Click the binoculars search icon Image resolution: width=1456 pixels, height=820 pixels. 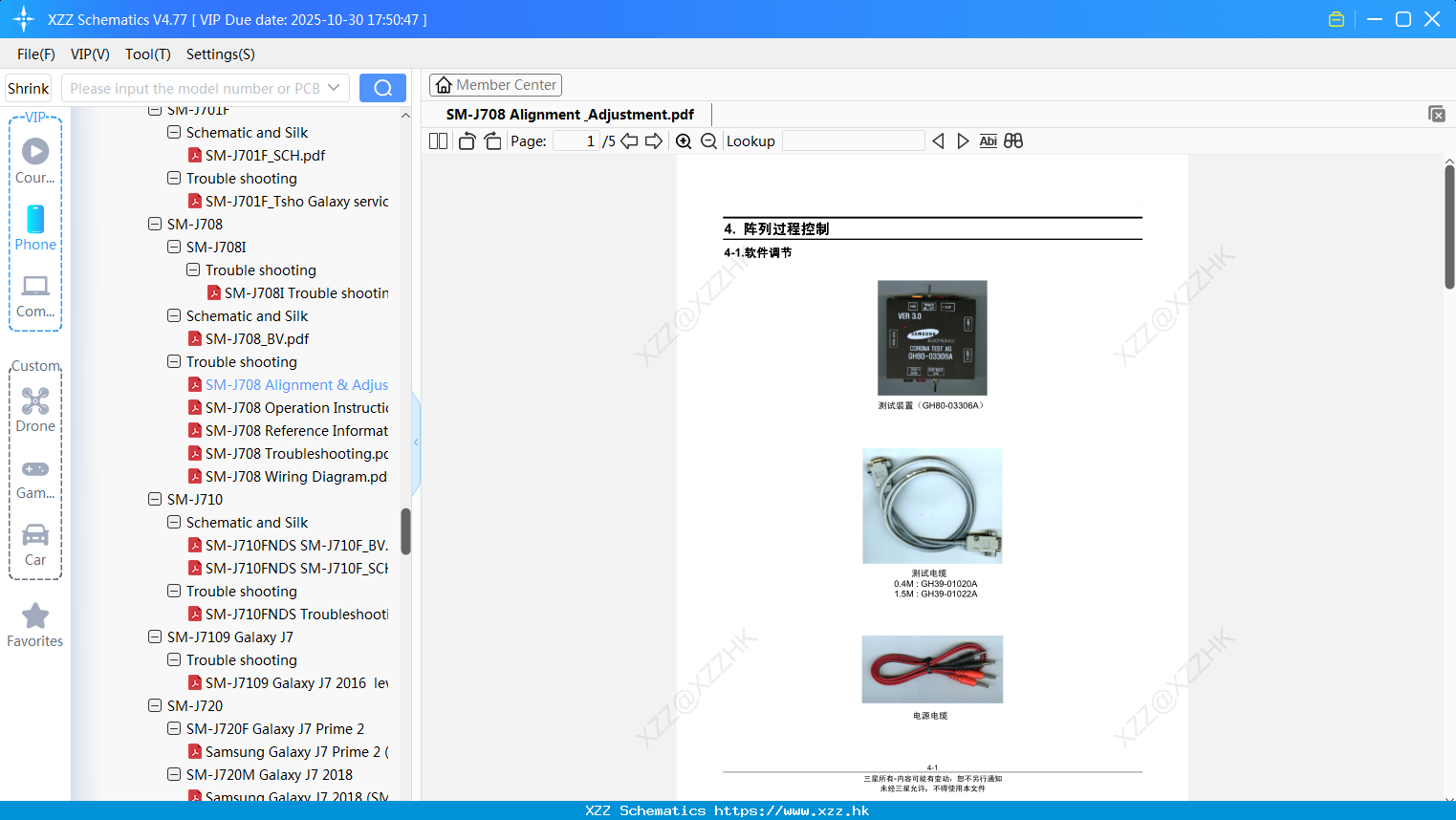(x=1013, y=140)
